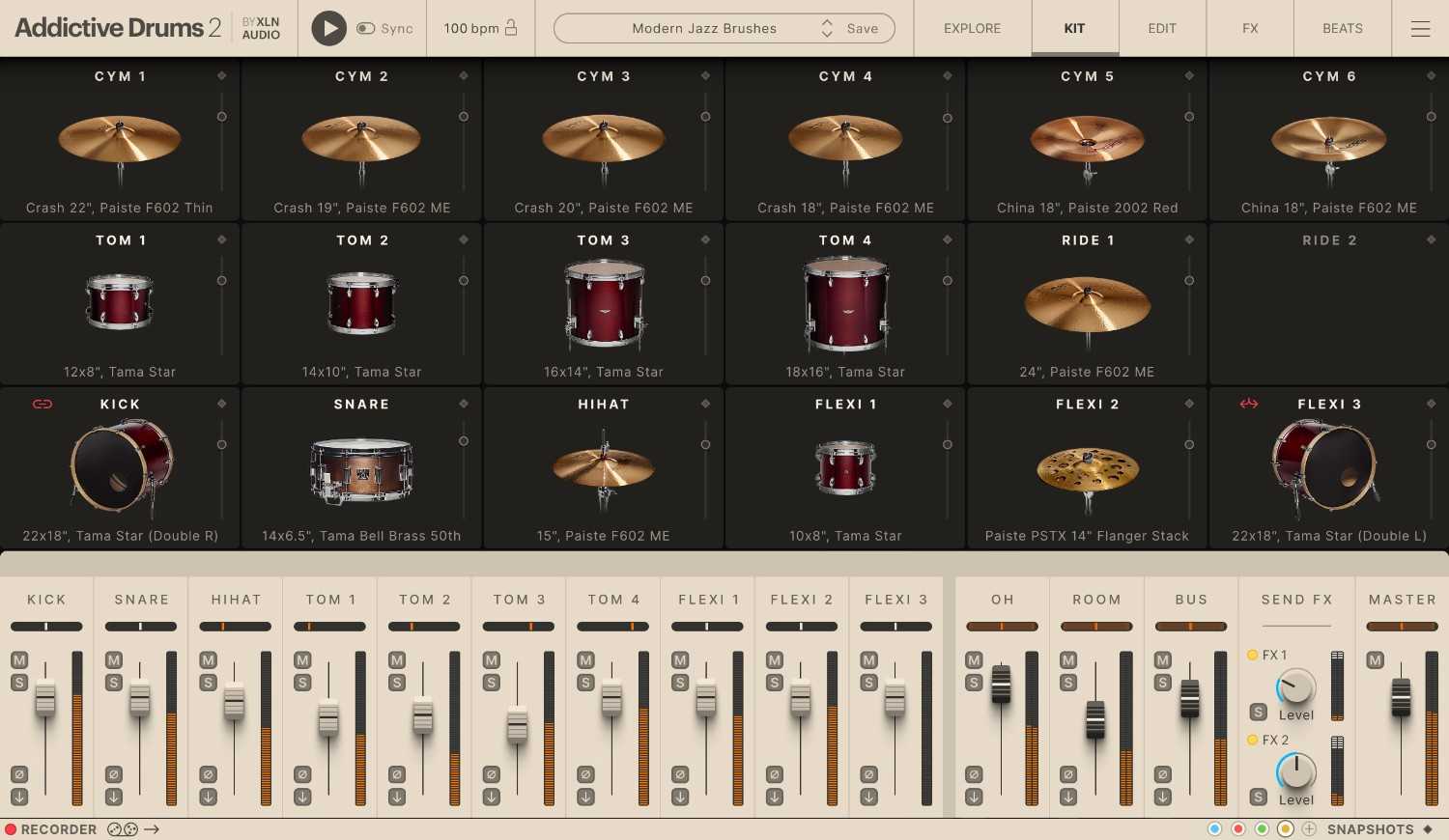The width and height of the screenshot is (1449, 840).
Task: Select the Kick drum pad on the kit grid
Action: click(x=120, y=468)
